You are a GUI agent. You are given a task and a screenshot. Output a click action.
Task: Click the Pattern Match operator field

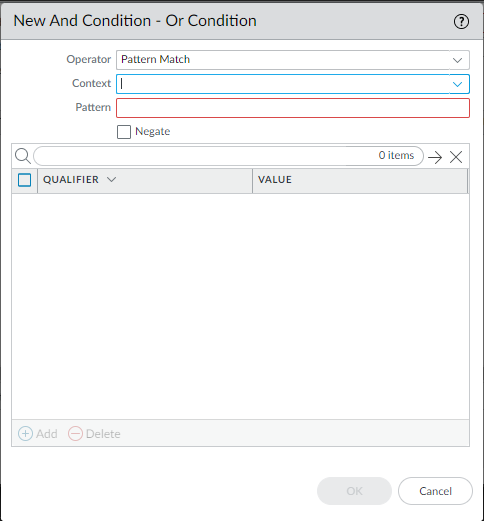283,60
